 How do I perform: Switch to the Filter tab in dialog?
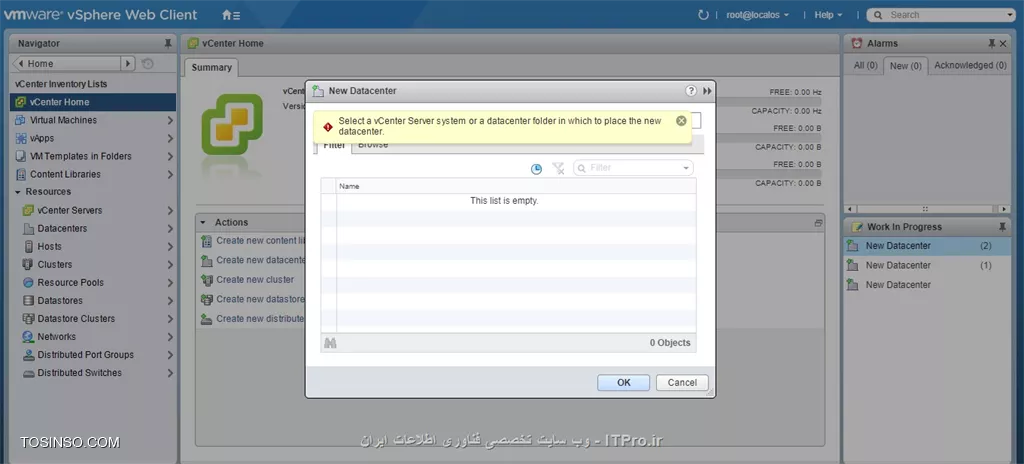coord(334,145)
